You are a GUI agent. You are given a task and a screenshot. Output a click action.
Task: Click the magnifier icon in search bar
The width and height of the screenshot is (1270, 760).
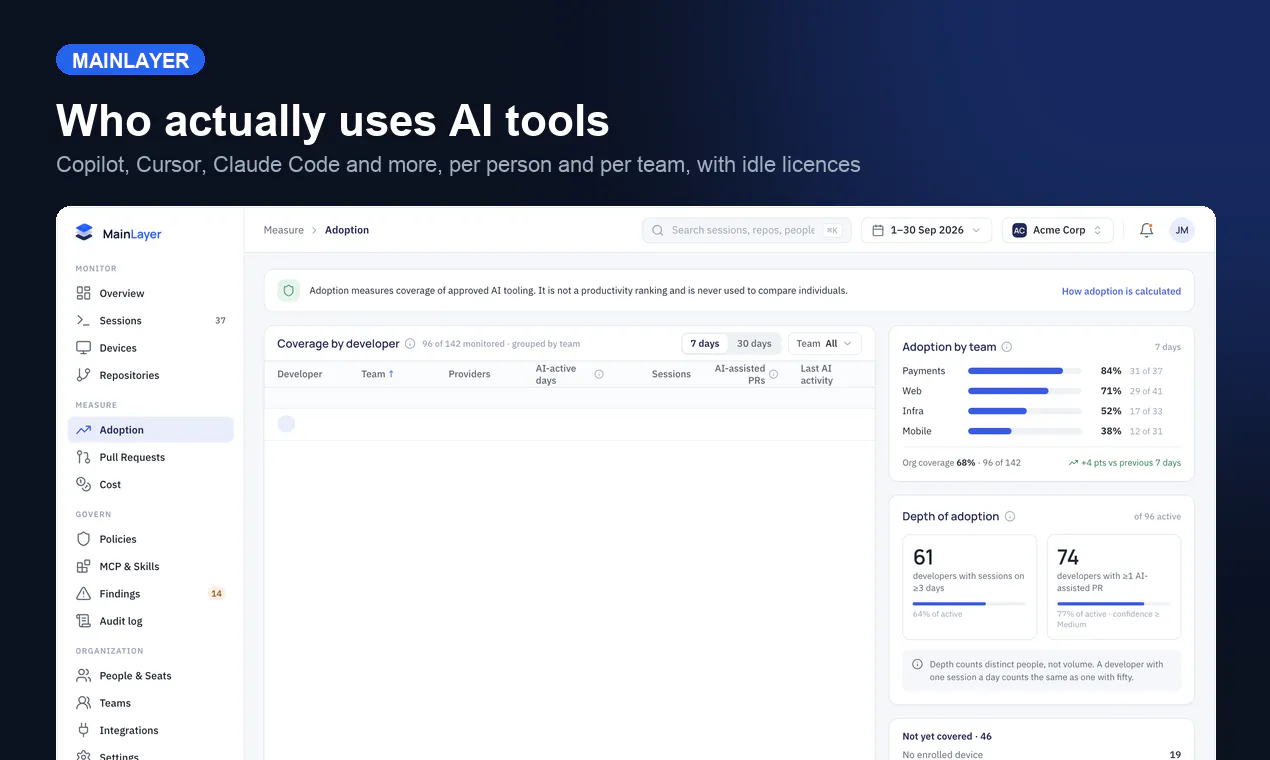point(658,230)
